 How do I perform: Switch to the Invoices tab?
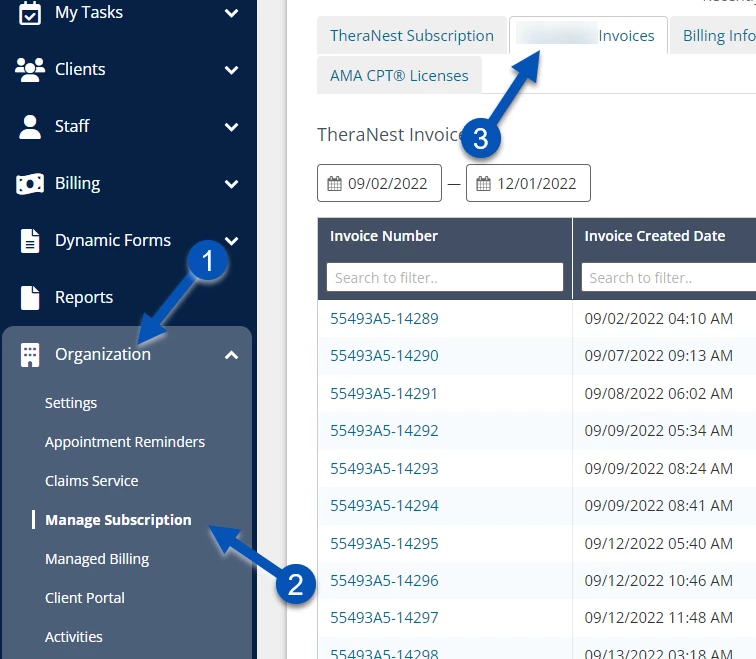click(588, 36)
